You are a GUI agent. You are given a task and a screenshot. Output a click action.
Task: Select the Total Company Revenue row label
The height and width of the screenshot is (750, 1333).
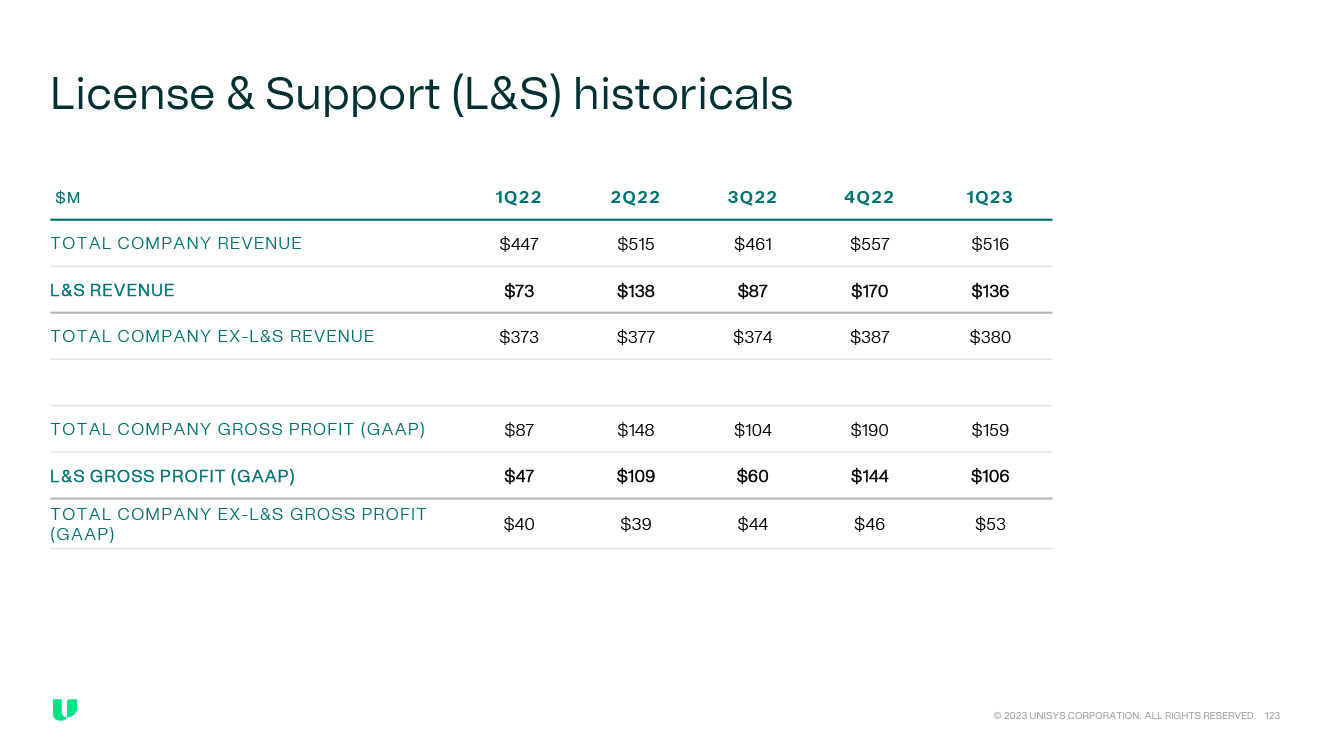176,243
